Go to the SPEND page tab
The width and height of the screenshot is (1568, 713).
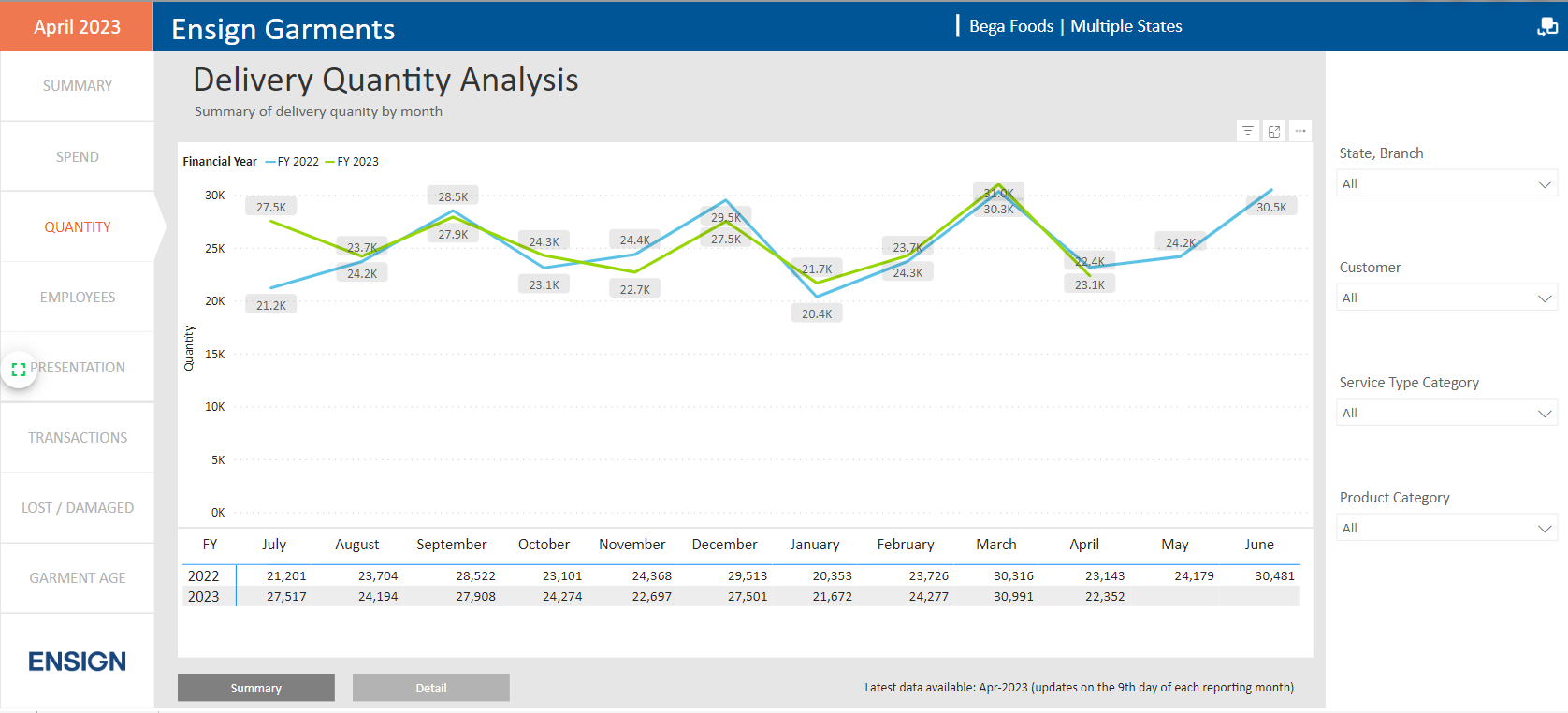78,156
